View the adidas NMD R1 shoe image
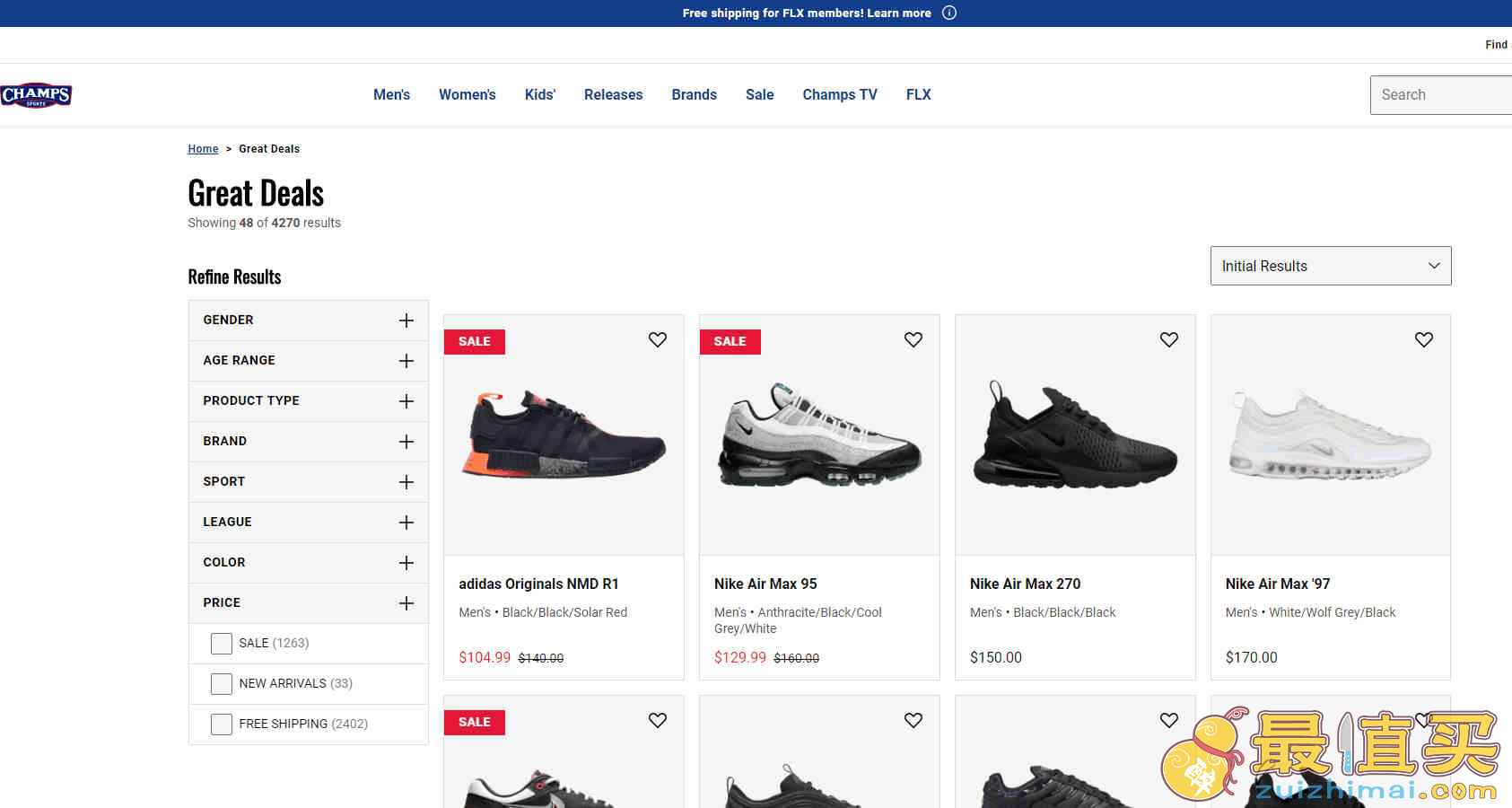Screen dimensions: 1512x808 pyautogui.click(x=564, y=435)
